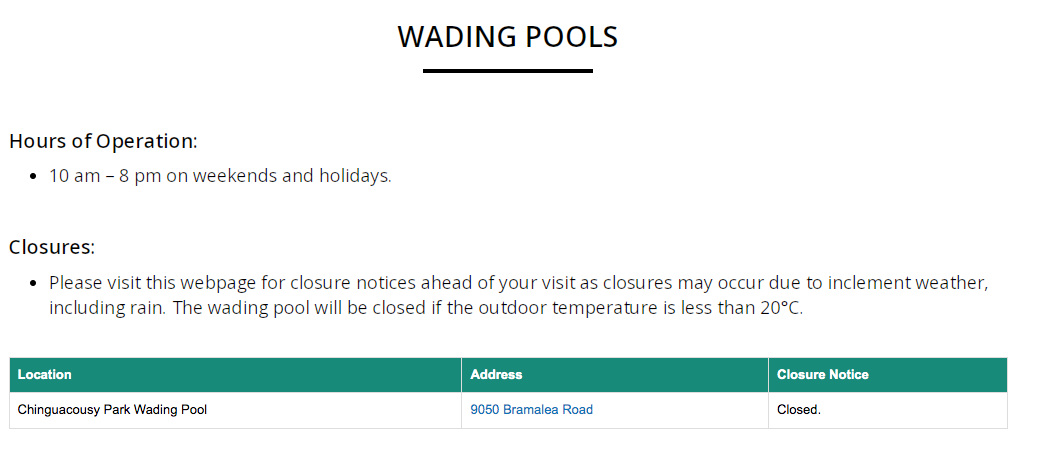This screenshot has width=1062, height=454.
Task: Click the Closures heading
Action: coord(52,247)
